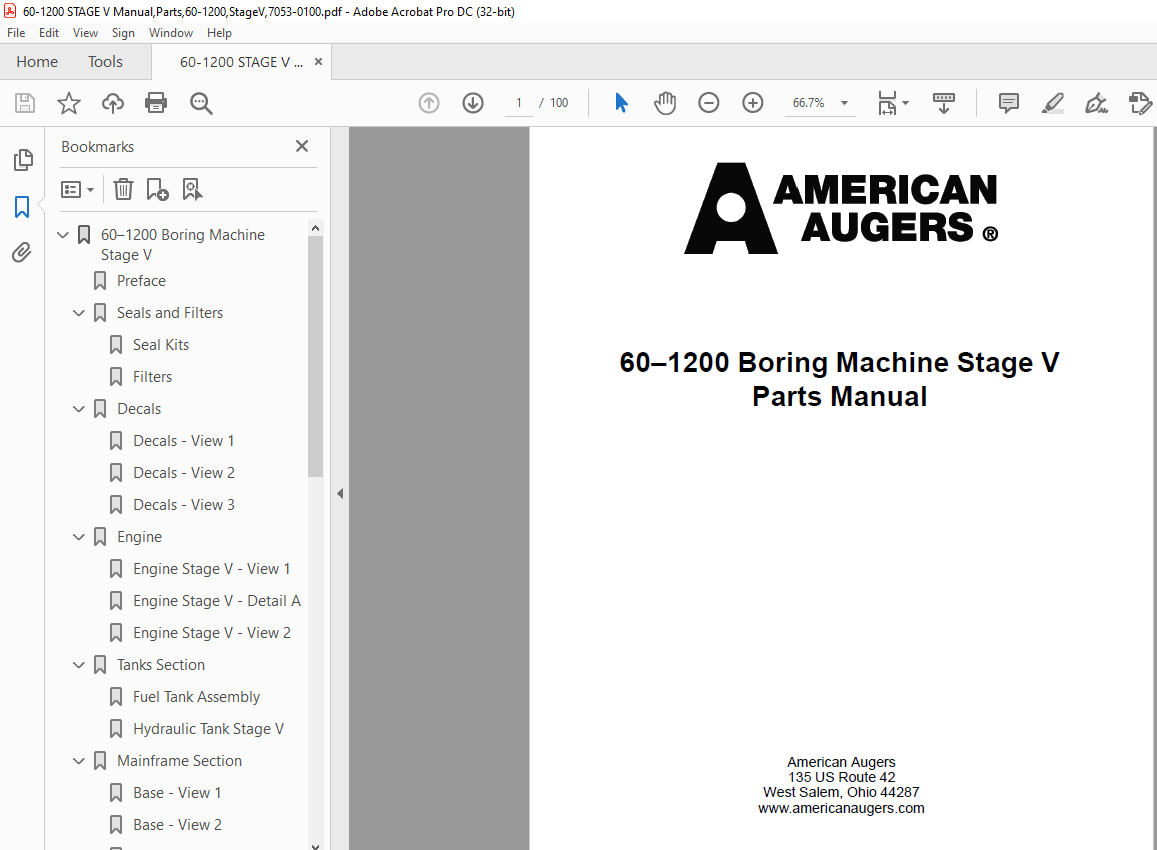Viewport: 1157px width, 850px height.
Task: Delete the selected bookmark trash icon
Action: point(123,190)
